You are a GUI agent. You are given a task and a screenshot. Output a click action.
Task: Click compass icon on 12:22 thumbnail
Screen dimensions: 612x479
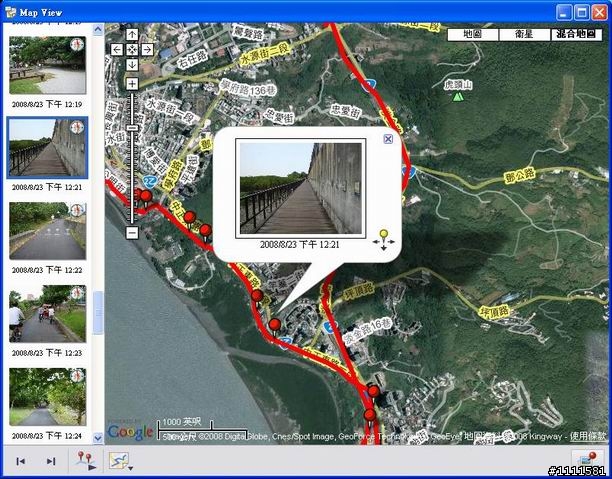click(x=77, y=210)
